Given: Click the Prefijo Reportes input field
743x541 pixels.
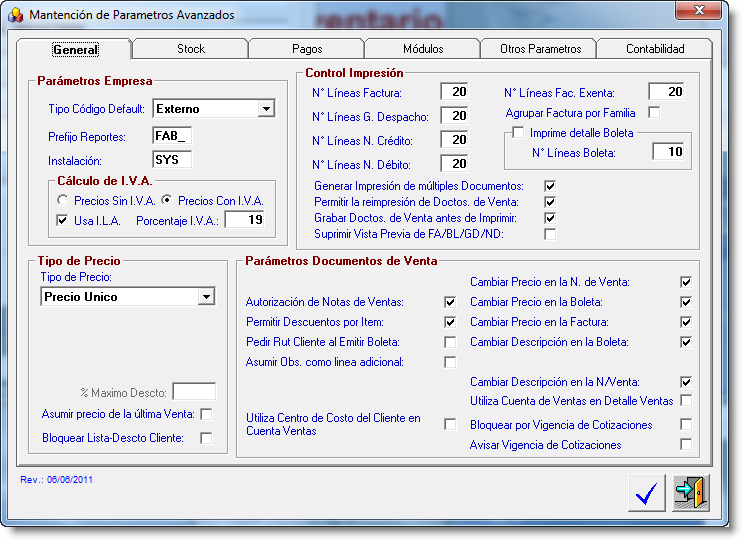Looking at the screenshot, I should click(x=172, y=136).
